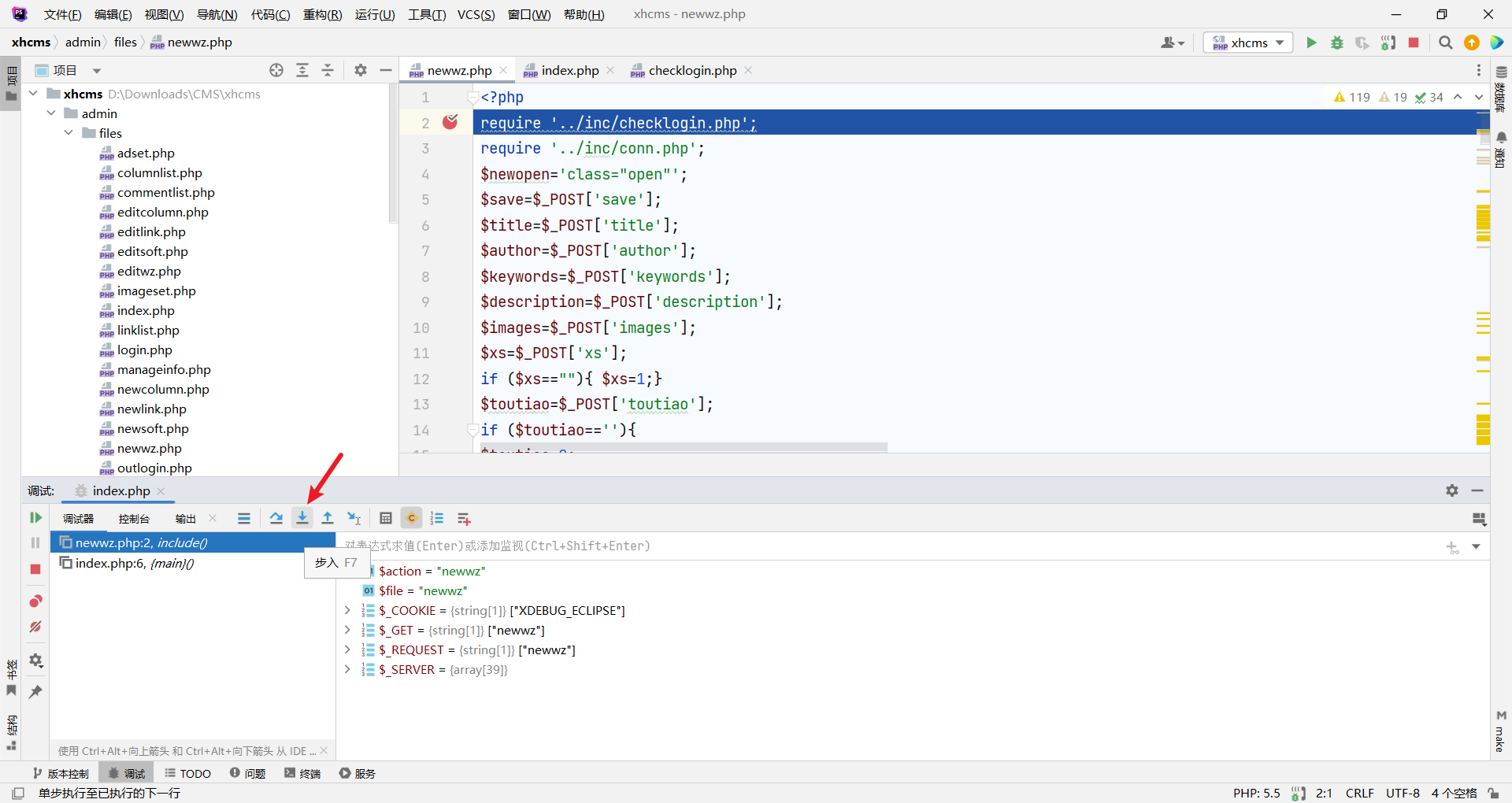The width and height of the screenshot is (1512, 803).
Task: Expand the $_GET variable
Action: [x=347, y=630]
